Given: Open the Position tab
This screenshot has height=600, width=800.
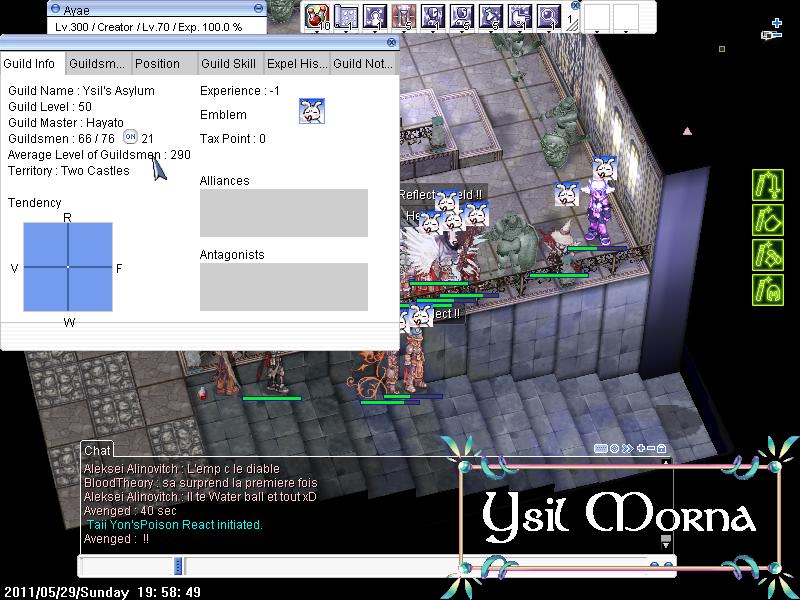Looking at the screenshot, I should point(164,64).
